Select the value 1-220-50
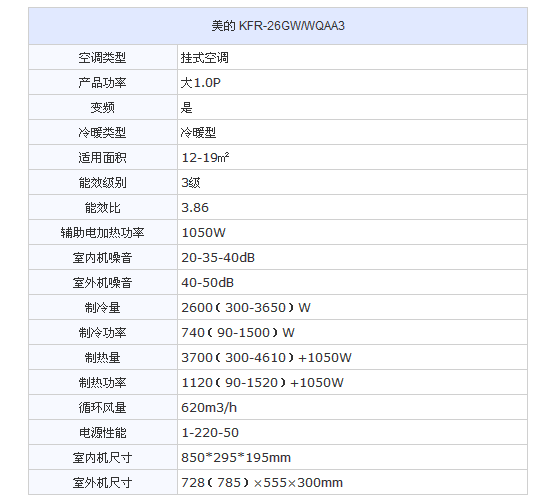 click(210, 433)
